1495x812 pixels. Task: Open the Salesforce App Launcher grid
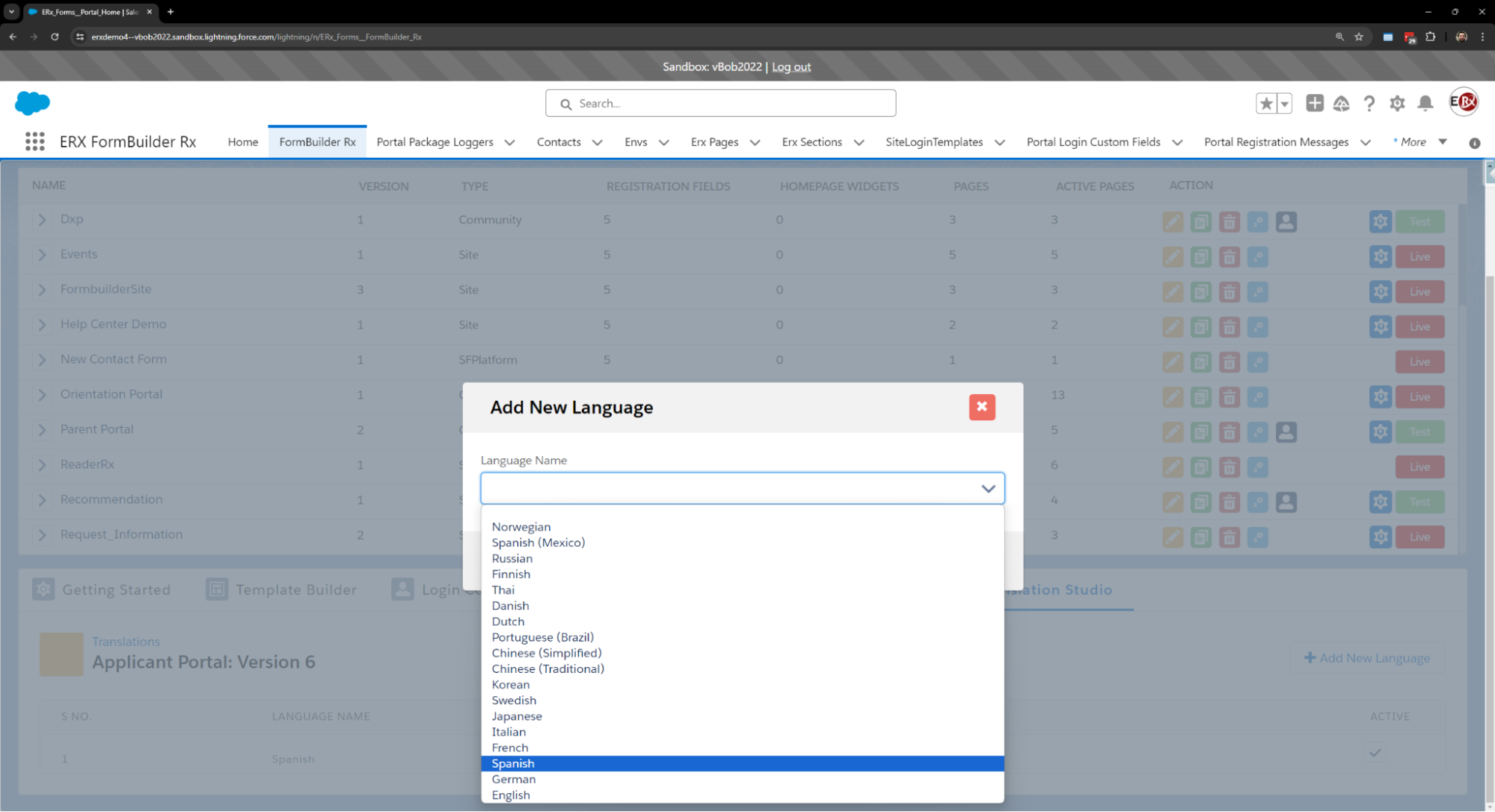point(35,141)
